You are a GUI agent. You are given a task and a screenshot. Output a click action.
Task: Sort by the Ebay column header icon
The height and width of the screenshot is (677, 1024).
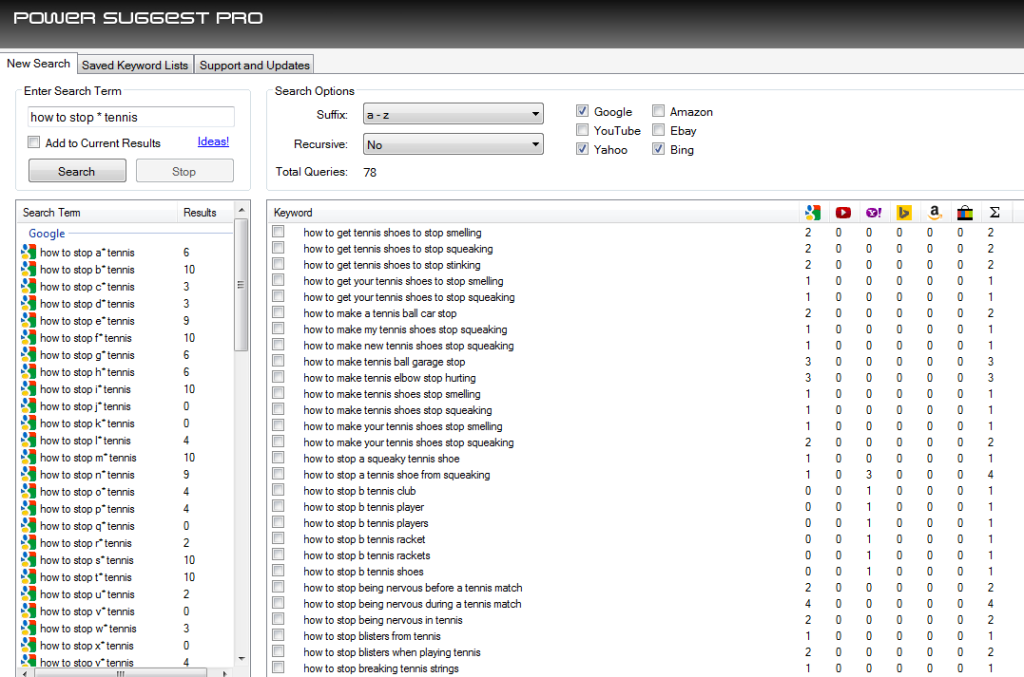[965, 212]
